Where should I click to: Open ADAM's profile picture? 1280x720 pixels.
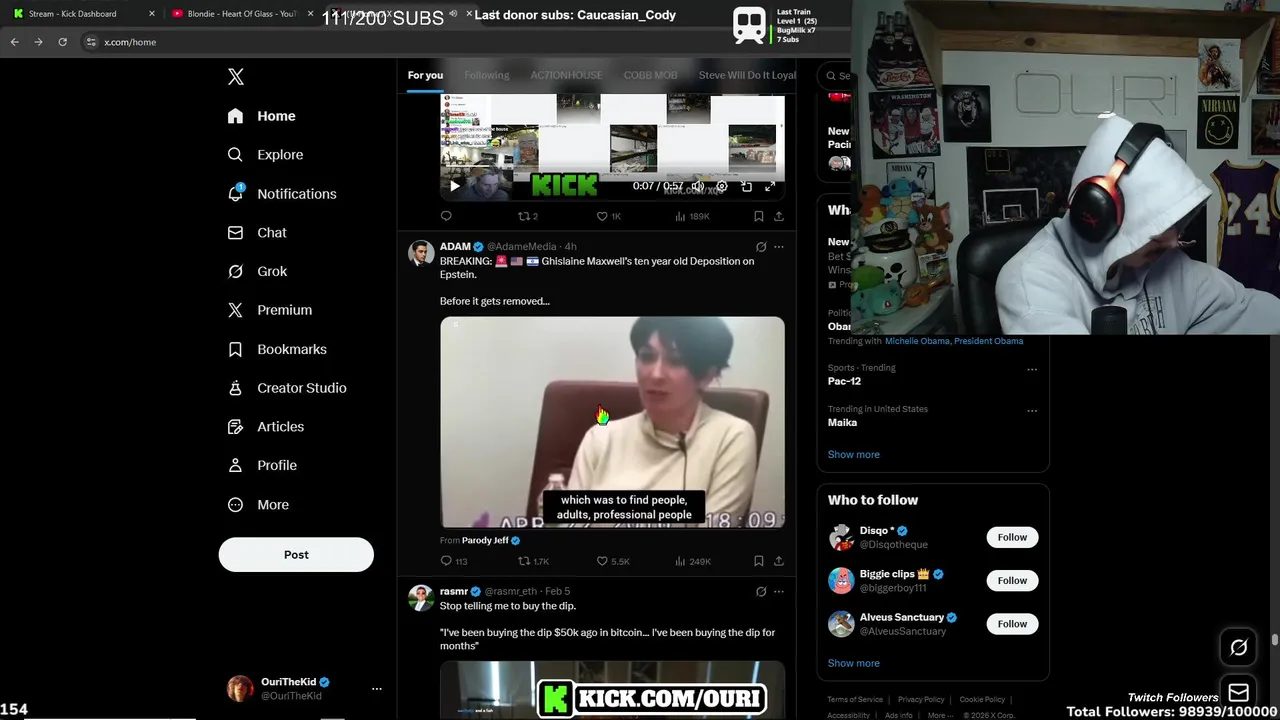tap(421, 253)
